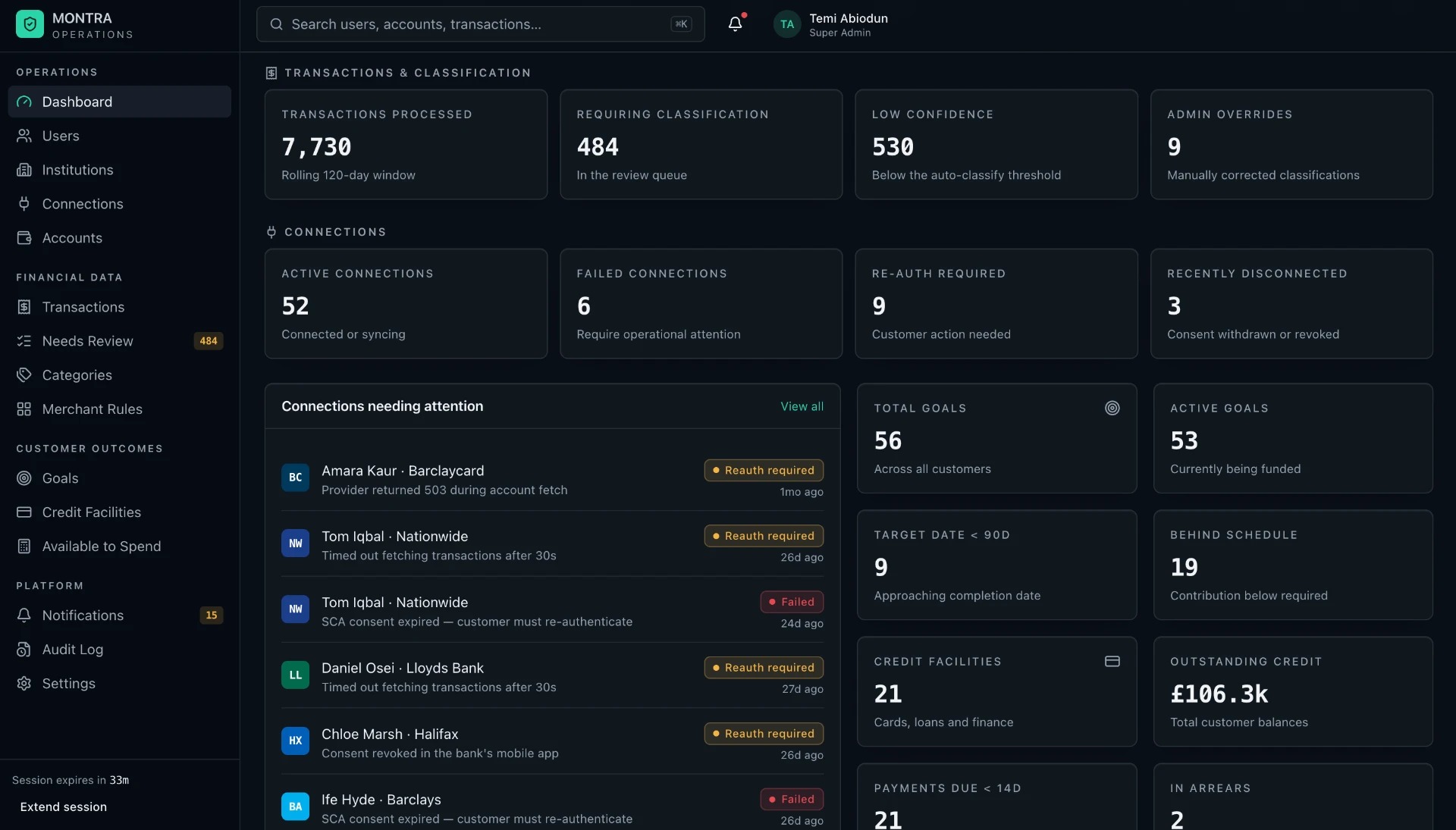
Task: Open notifications via the top bell icon
Action: (x=735, y=24)
